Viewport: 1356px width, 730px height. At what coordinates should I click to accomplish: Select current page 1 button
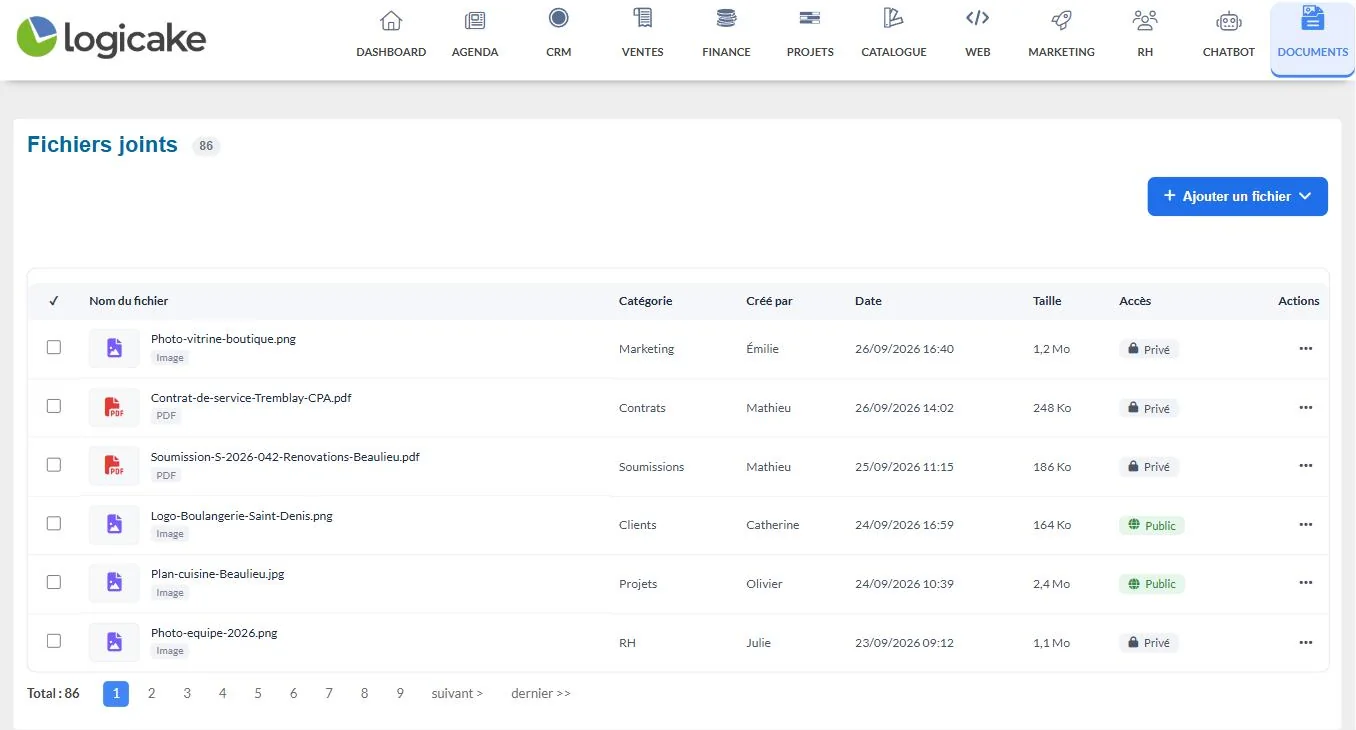[116, 694]
